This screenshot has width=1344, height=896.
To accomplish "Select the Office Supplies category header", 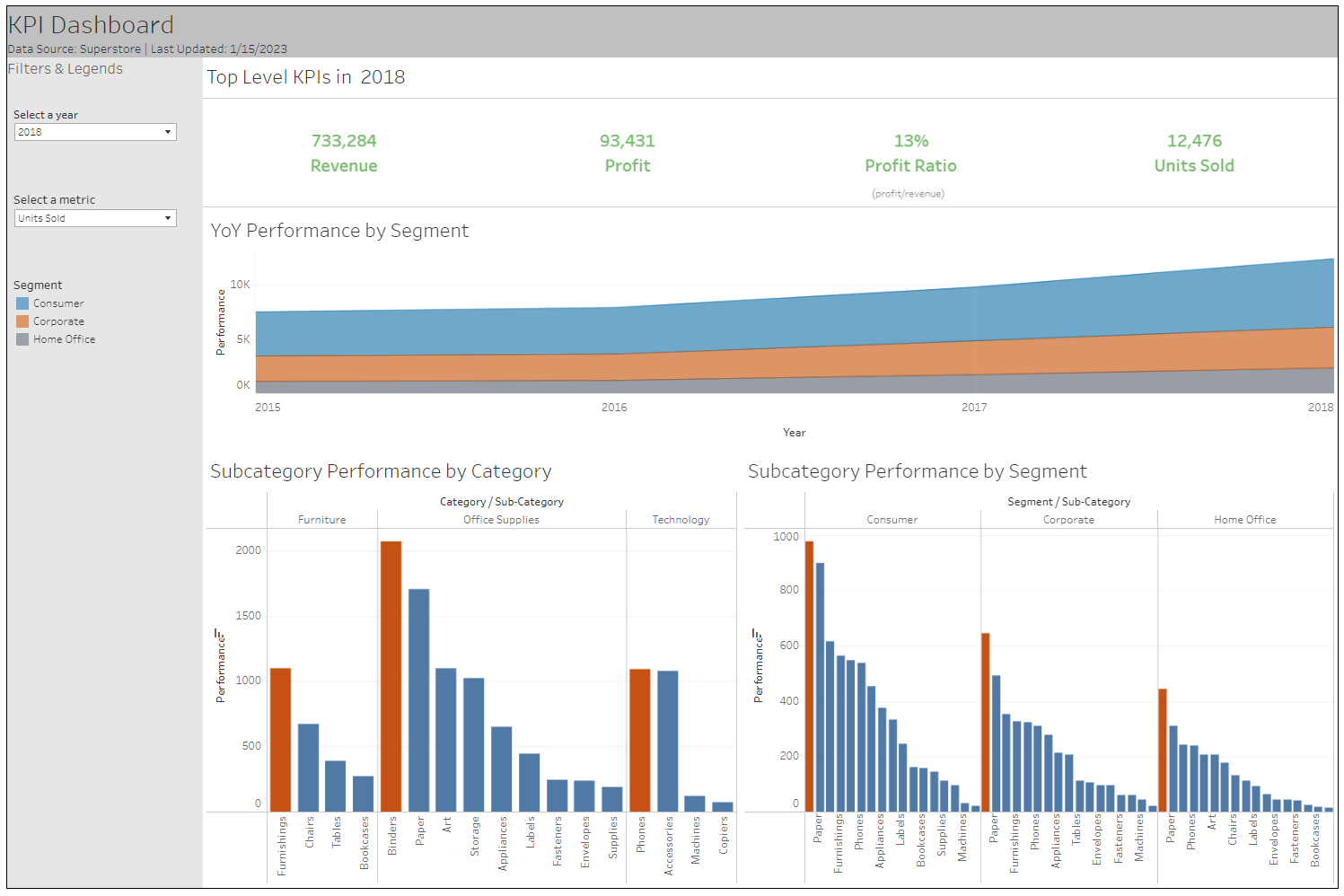I will 501,520.
